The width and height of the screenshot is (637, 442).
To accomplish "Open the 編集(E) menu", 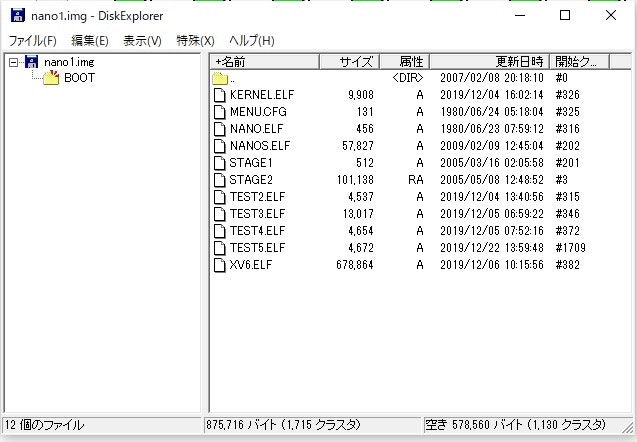I will click(90, 41).
